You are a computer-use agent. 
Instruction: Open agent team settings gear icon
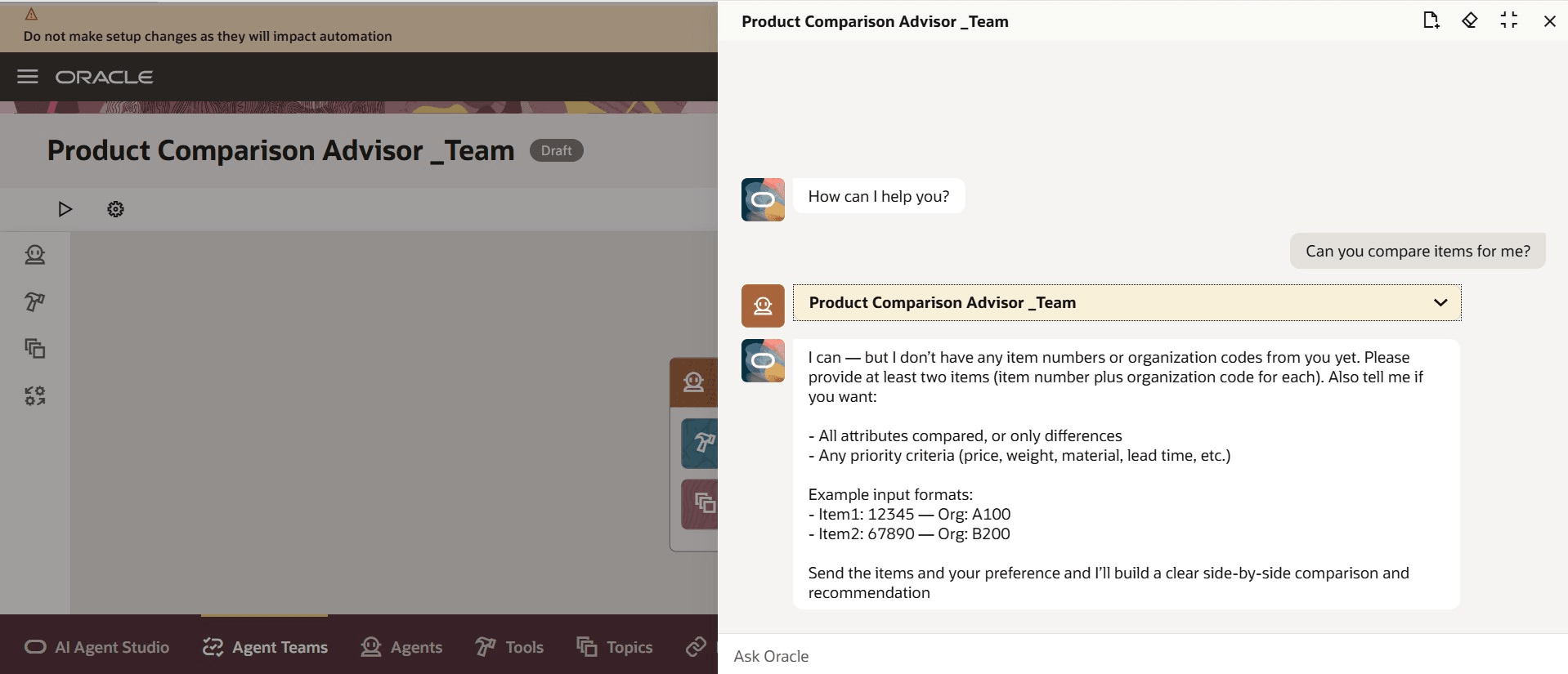(115, 209)
